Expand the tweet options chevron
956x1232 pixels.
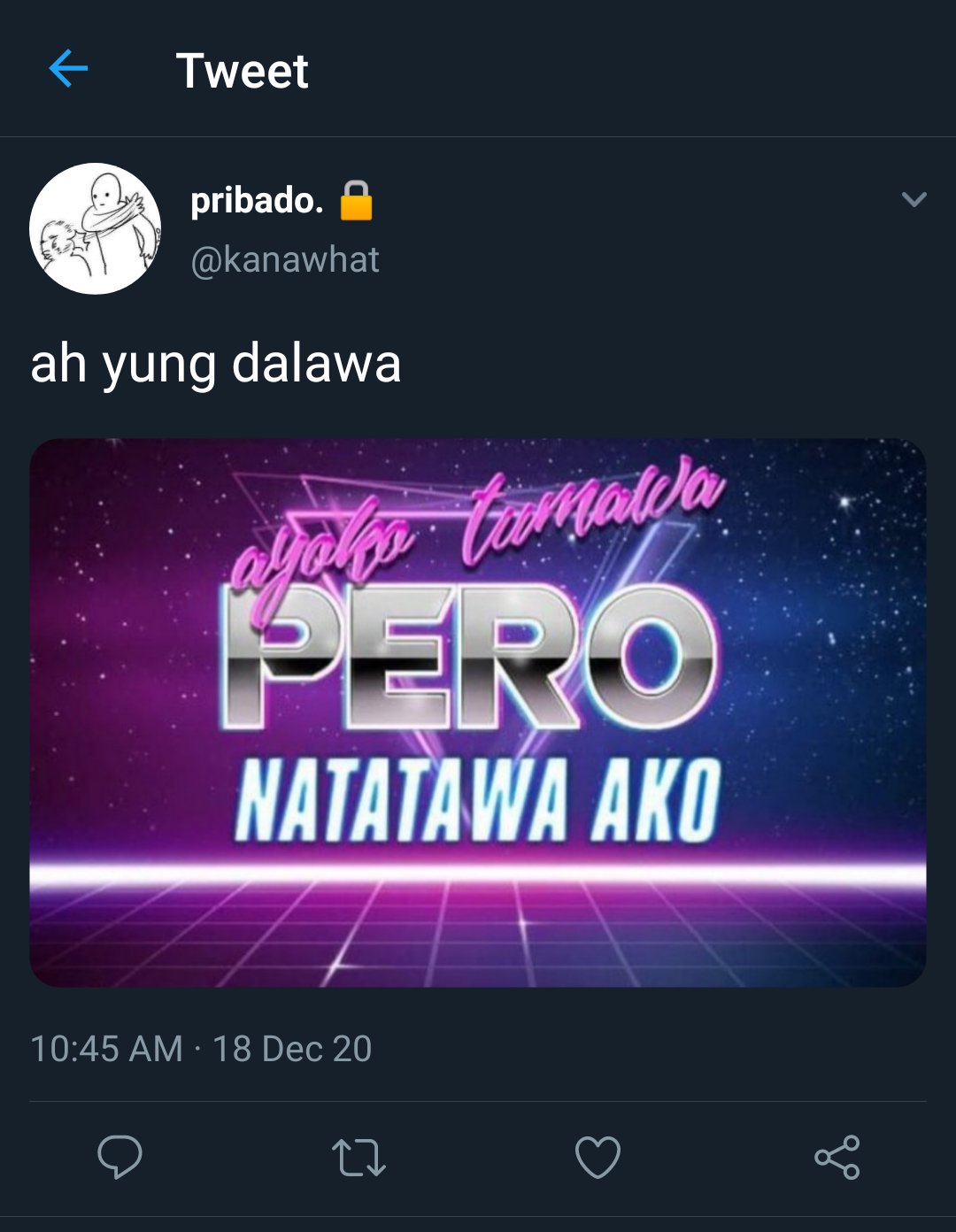tap(914, 199)
